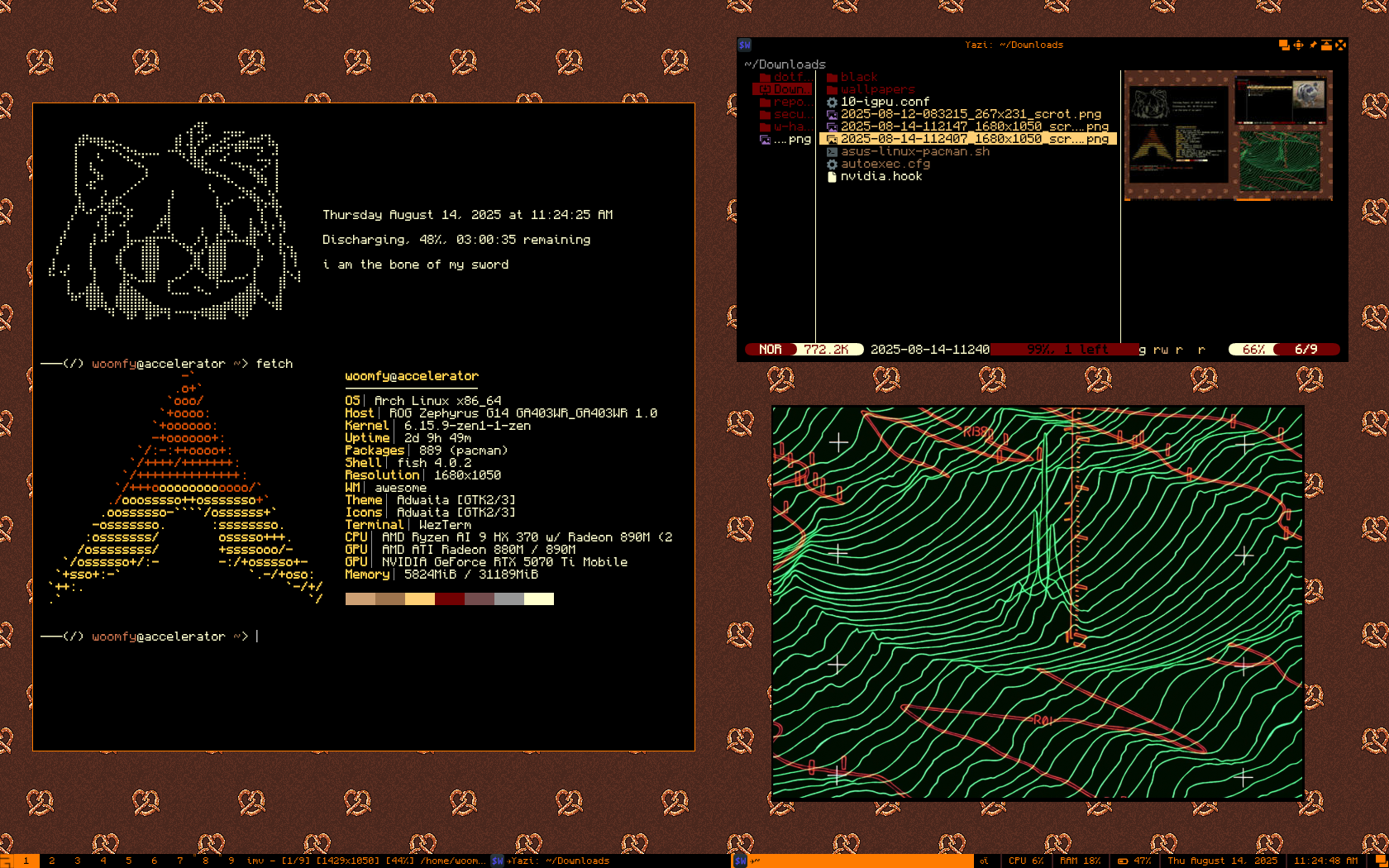Switch to workspace tag 8
The height and width of the screenshot is (868, 1389).
205,861
